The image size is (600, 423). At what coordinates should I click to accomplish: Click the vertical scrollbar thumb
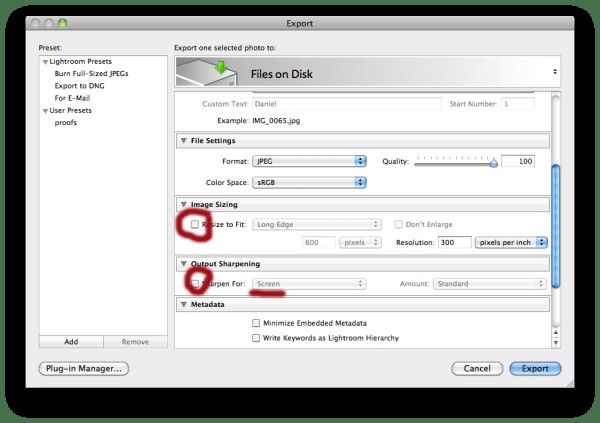click(x=556, y=226)
